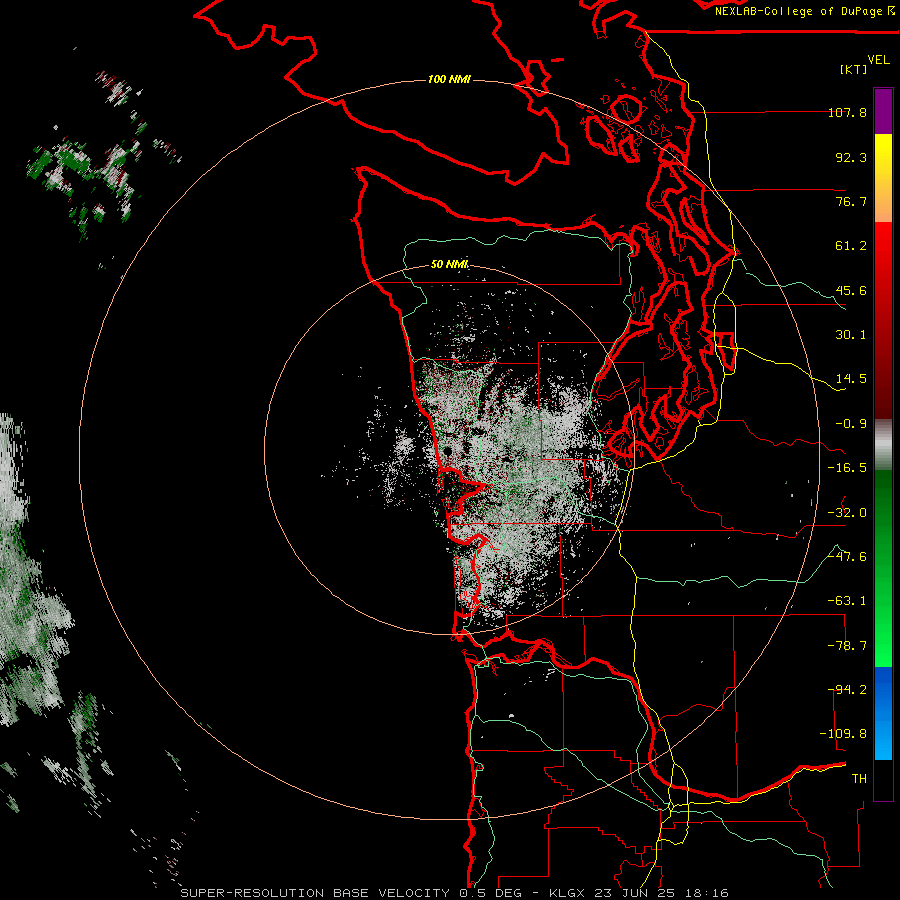
Task: Pick the green segment of the velocity scale
Action: (883, 568)
